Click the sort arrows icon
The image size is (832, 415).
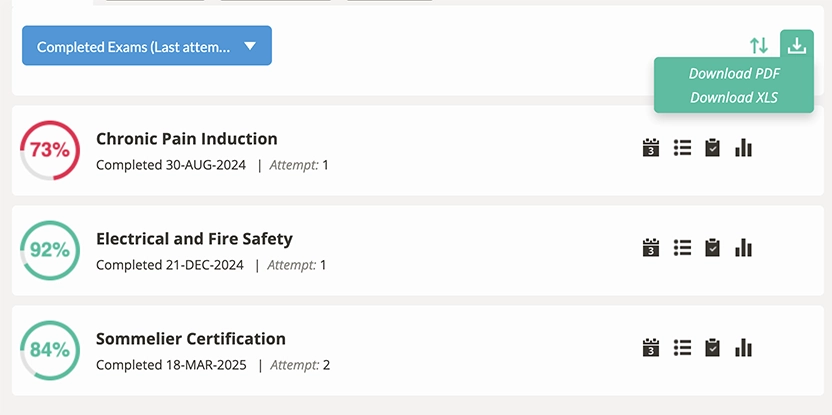pyautogui.click(x=759, y=46)
